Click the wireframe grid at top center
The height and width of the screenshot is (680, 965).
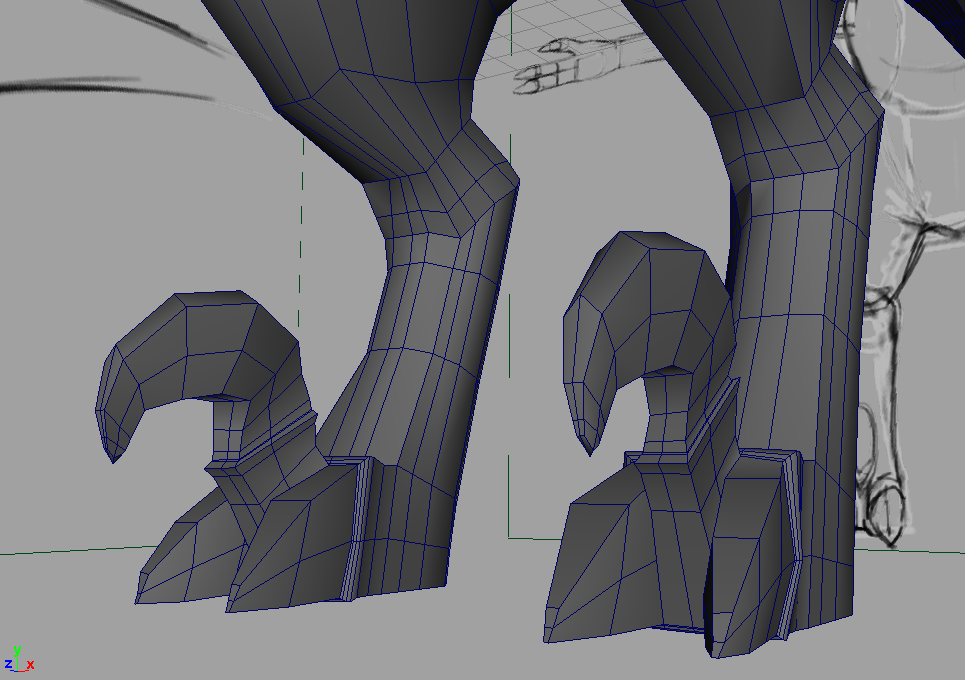[560, 20]
